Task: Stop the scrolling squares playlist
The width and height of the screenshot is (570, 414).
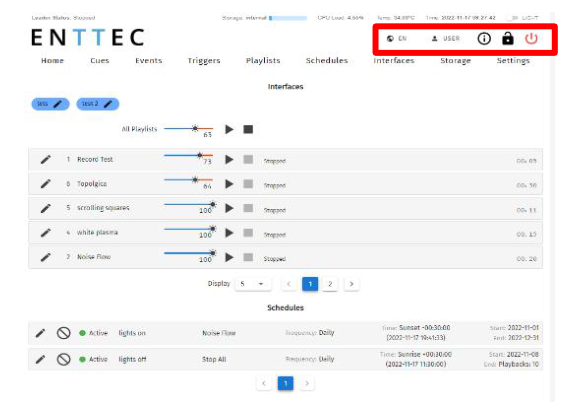Action: 248,208
